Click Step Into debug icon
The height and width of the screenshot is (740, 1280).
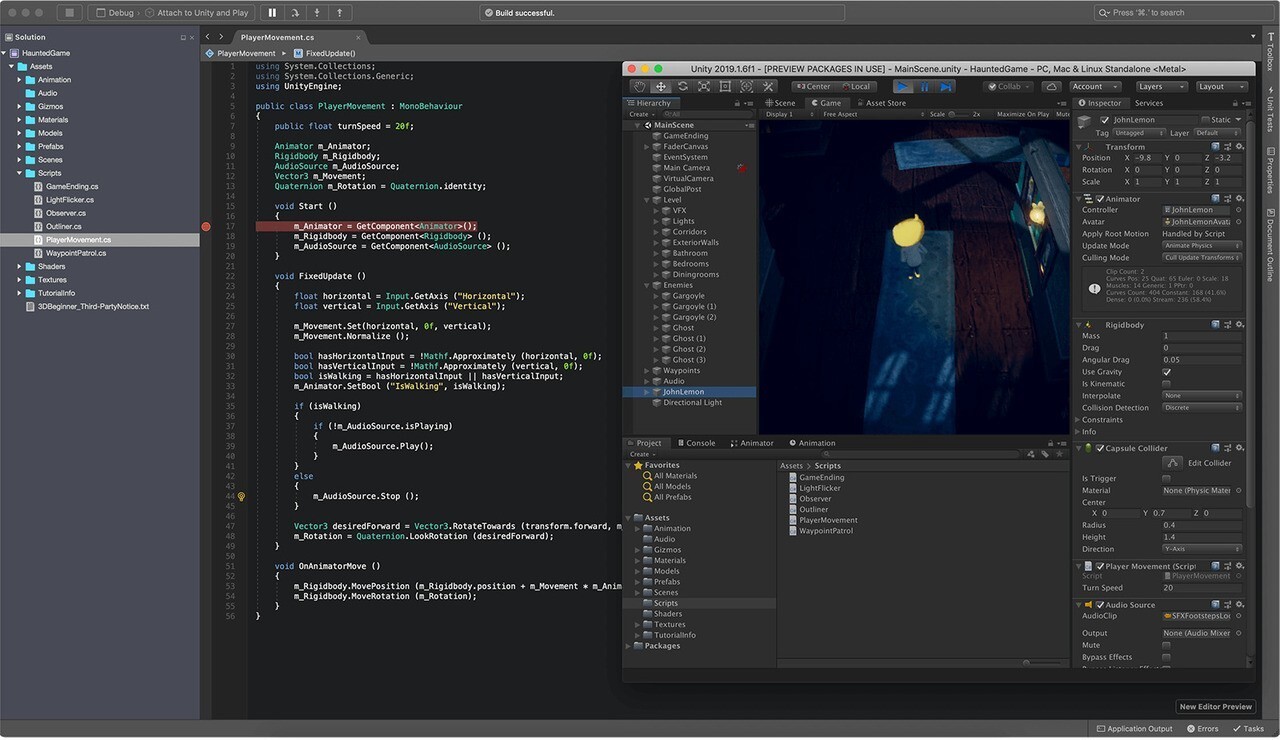click(318, 13)
